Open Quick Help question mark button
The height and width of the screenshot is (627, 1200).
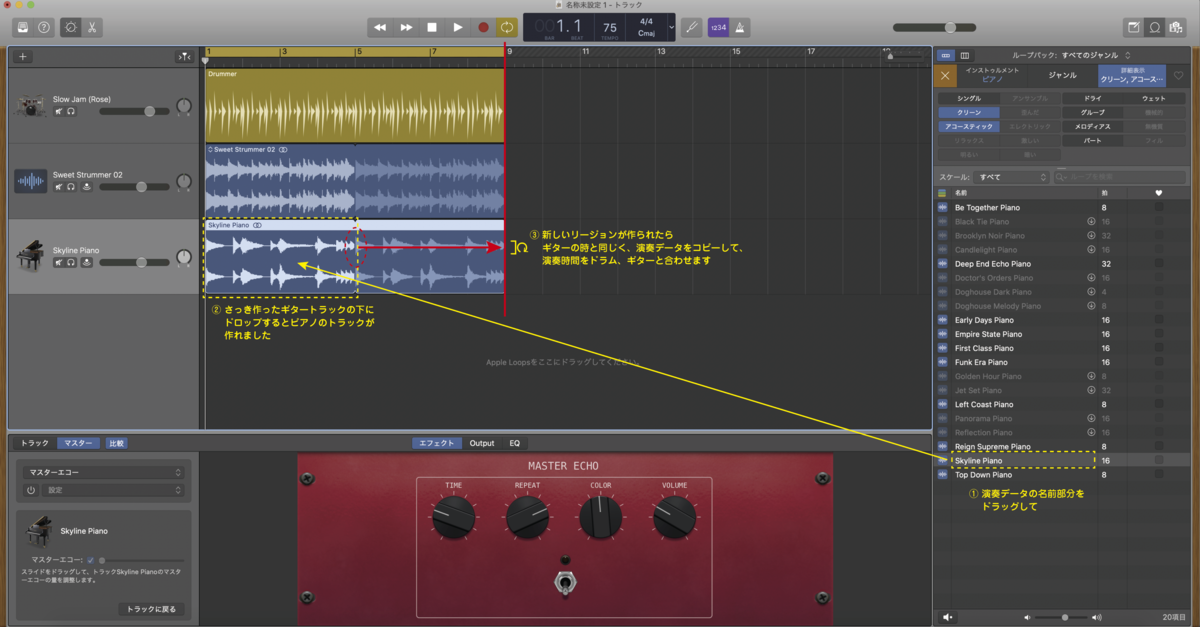coord(44,28)
